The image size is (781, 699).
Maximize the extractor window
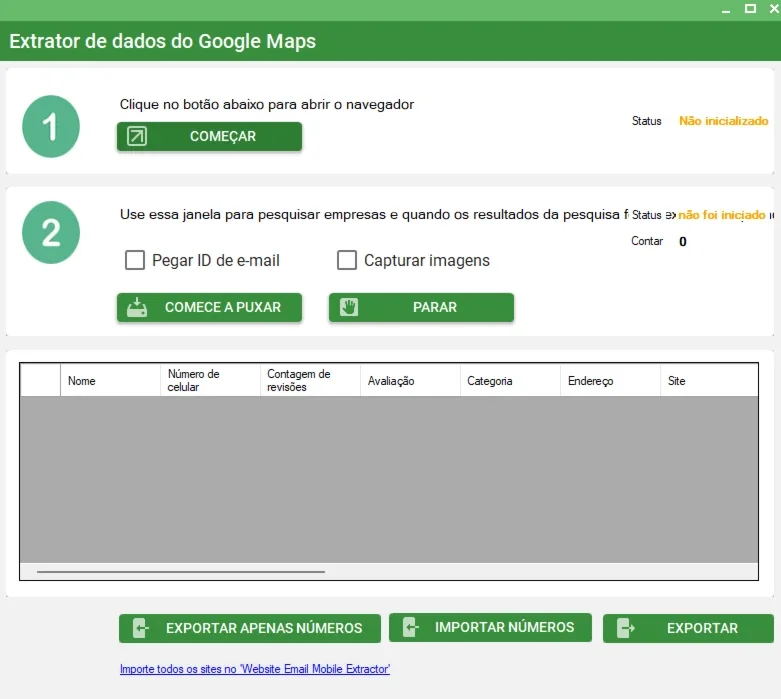[750, 8]
